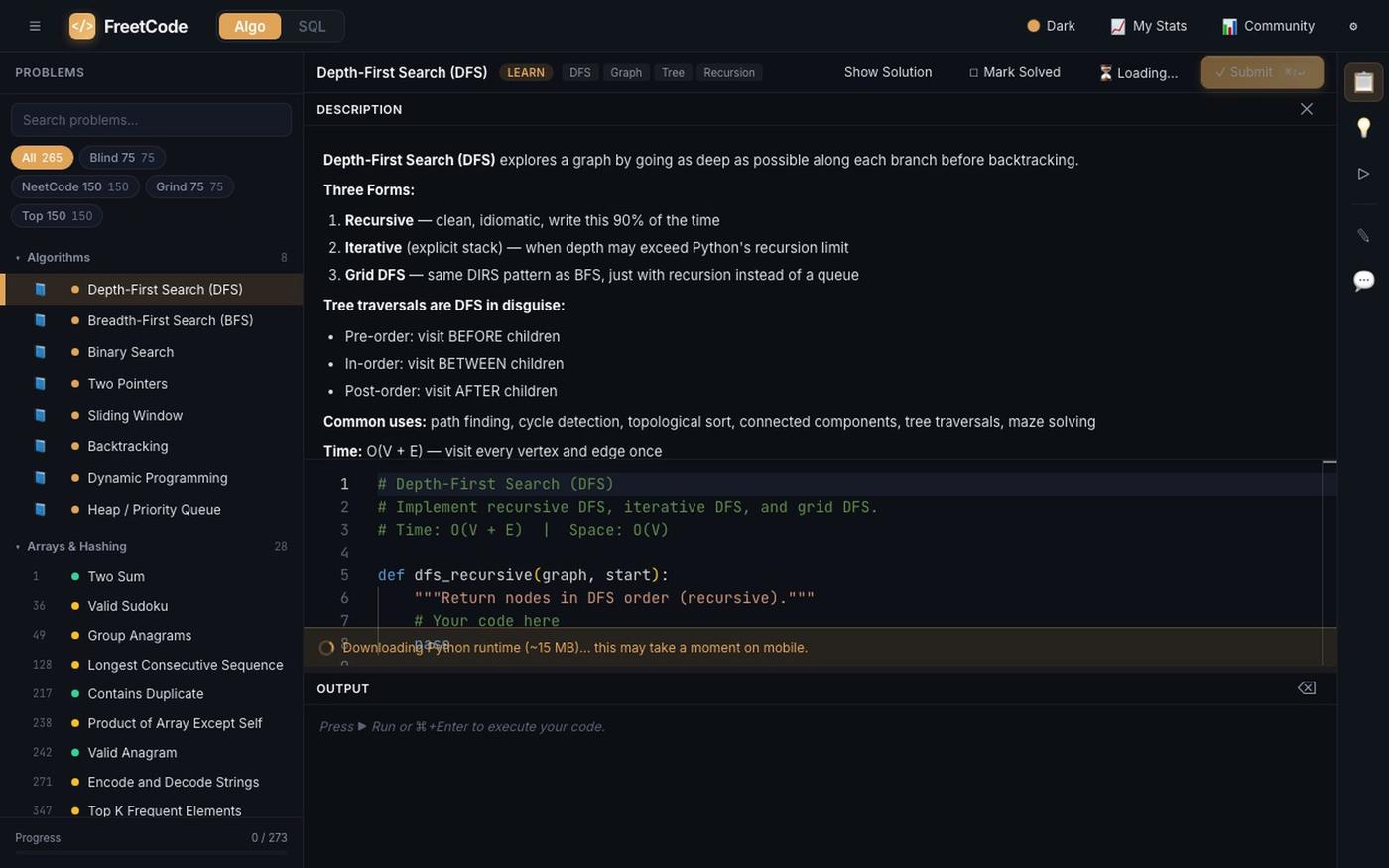Open the Group Anagrams problem
The image size is (1389, 868).
[x=151, y=635]
